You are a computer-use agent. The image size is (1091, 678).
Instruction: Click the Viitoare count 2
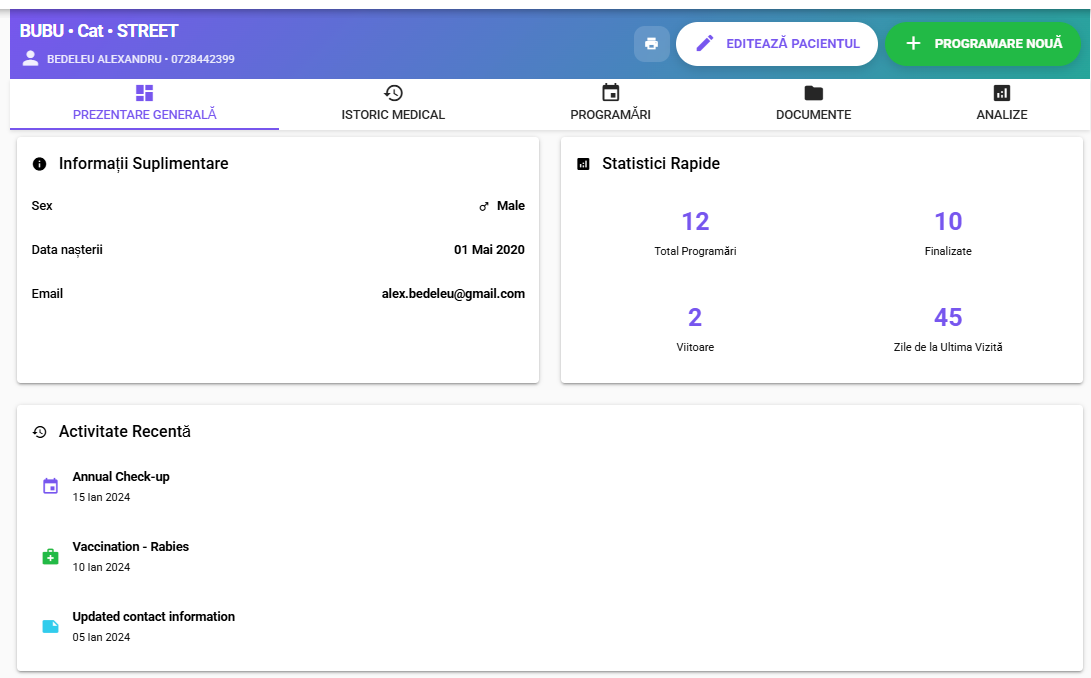(x=695, y=317)
